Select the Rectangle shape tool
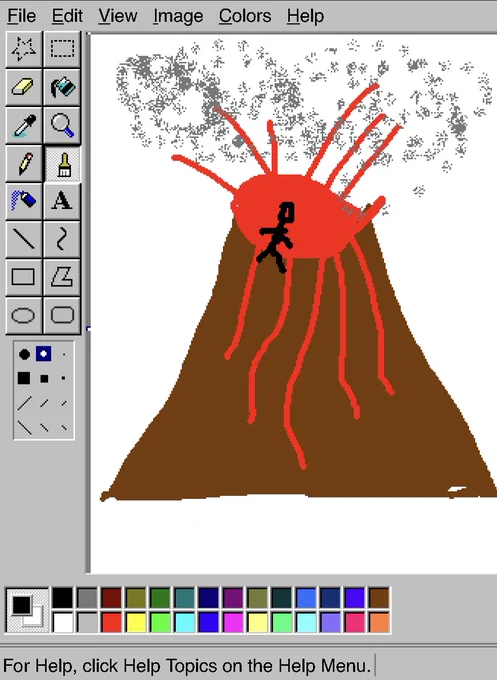 coord(24,277)
